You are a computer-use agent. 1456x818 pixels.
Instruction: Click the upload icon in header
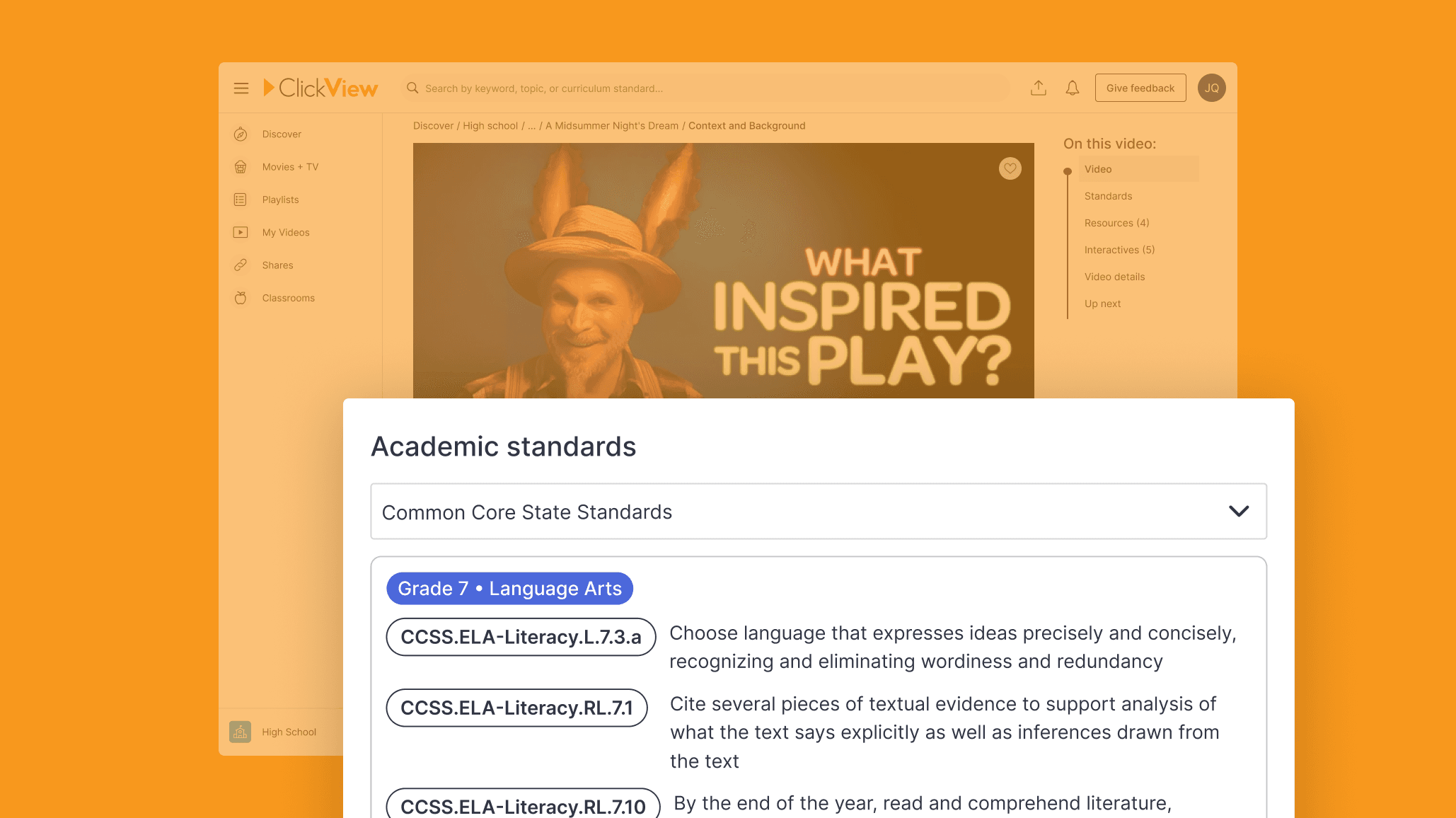tap(1039, 88)
